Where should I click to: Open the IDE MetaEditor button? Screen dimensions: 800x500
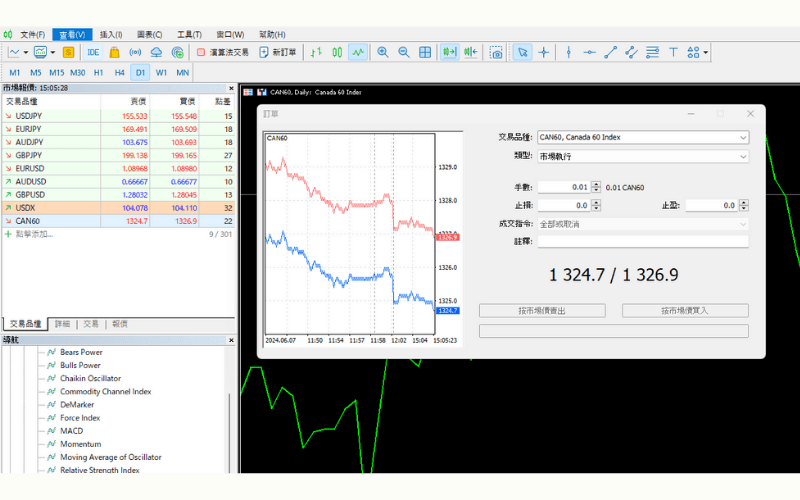[x=93, y=52]
